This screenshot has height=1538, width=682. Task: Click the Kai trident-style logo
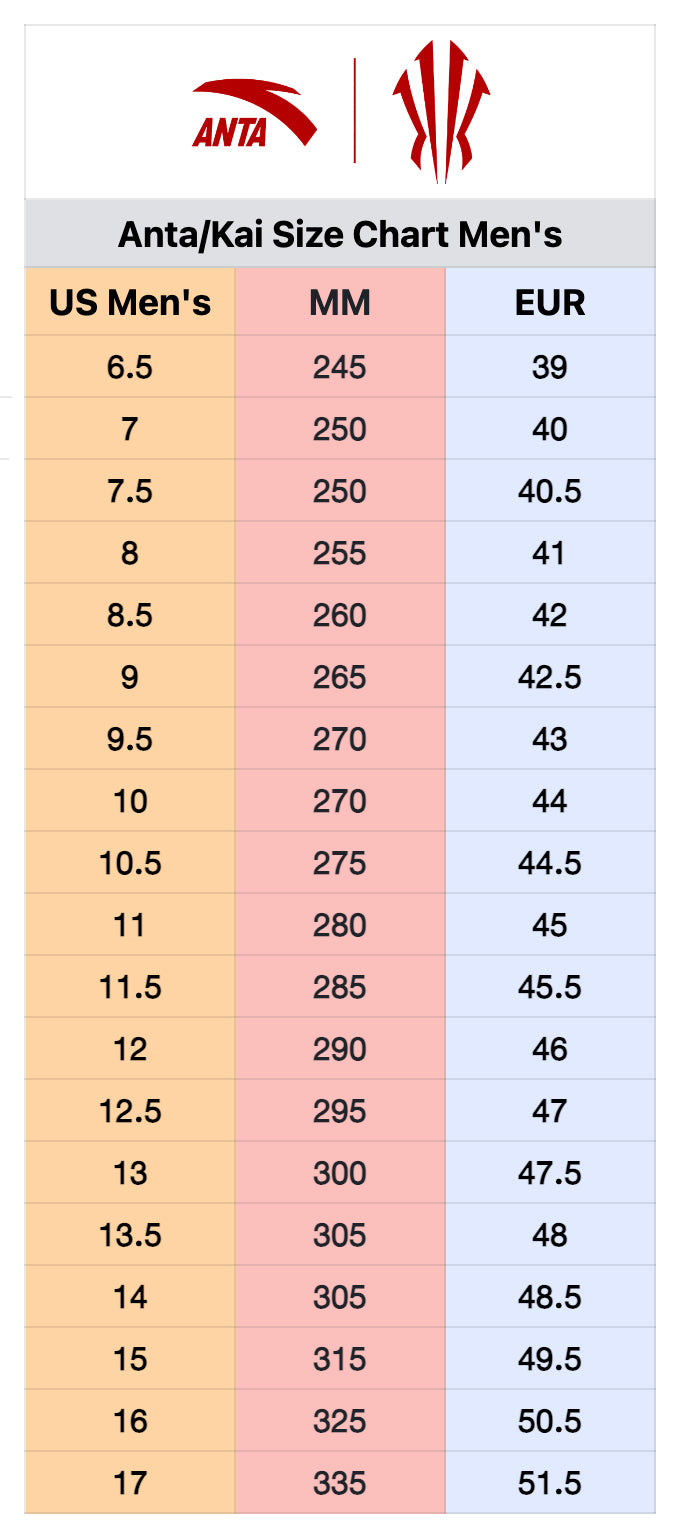pos(441,110)
